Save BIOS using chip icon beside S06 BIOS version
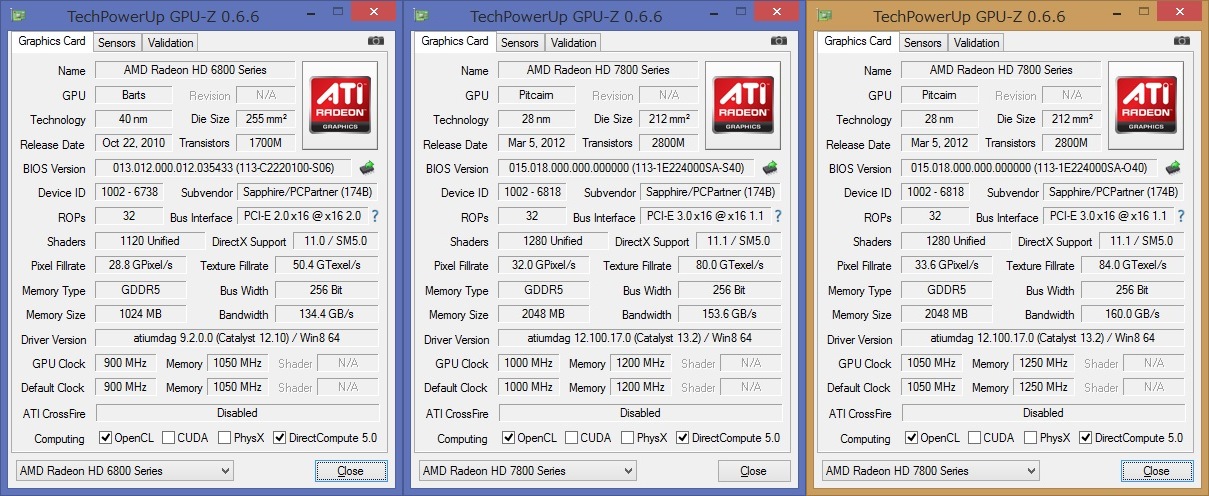 (367, 168)
